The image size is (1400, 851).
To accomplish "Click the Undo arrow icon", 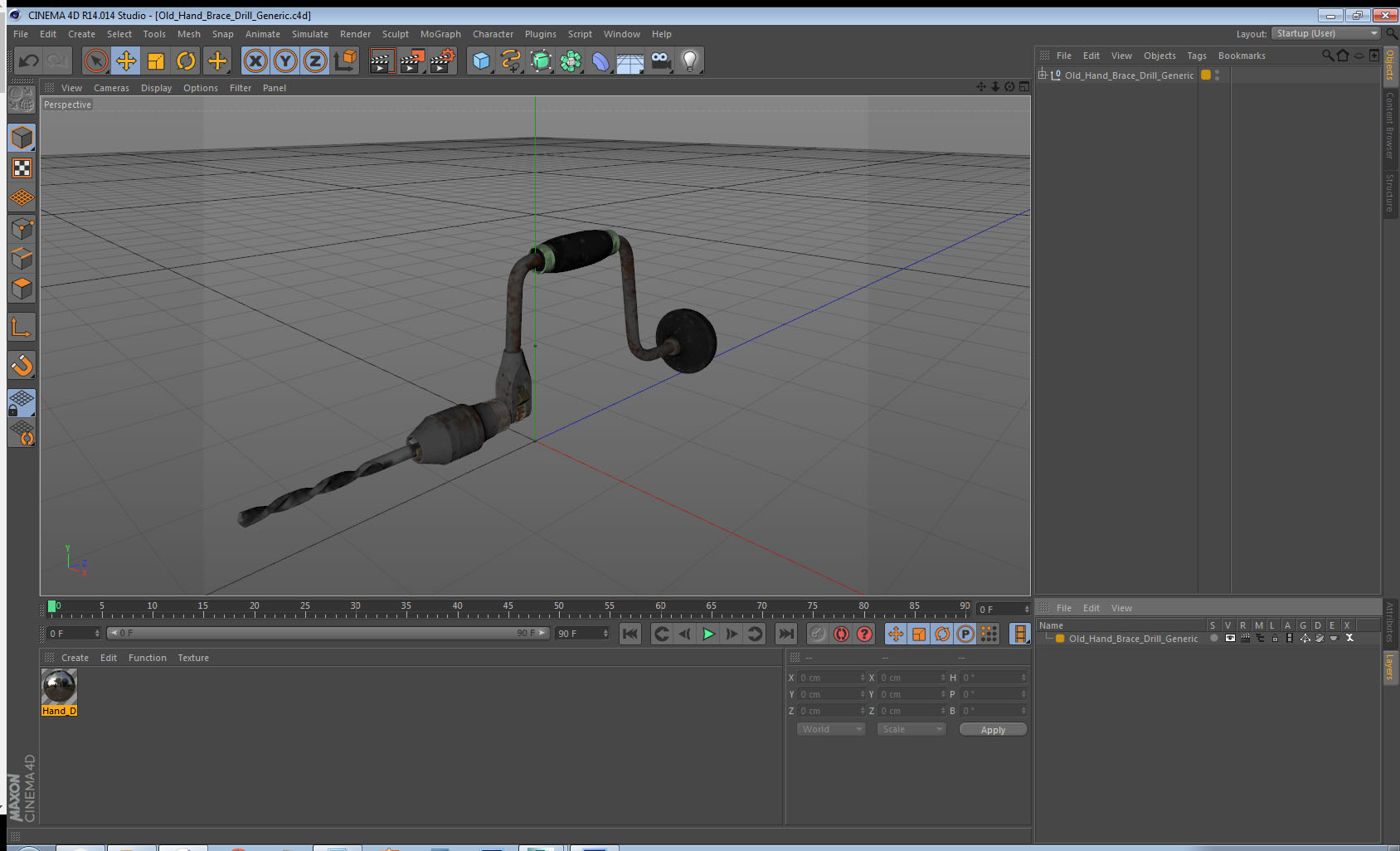I will [x=29, y=61].
